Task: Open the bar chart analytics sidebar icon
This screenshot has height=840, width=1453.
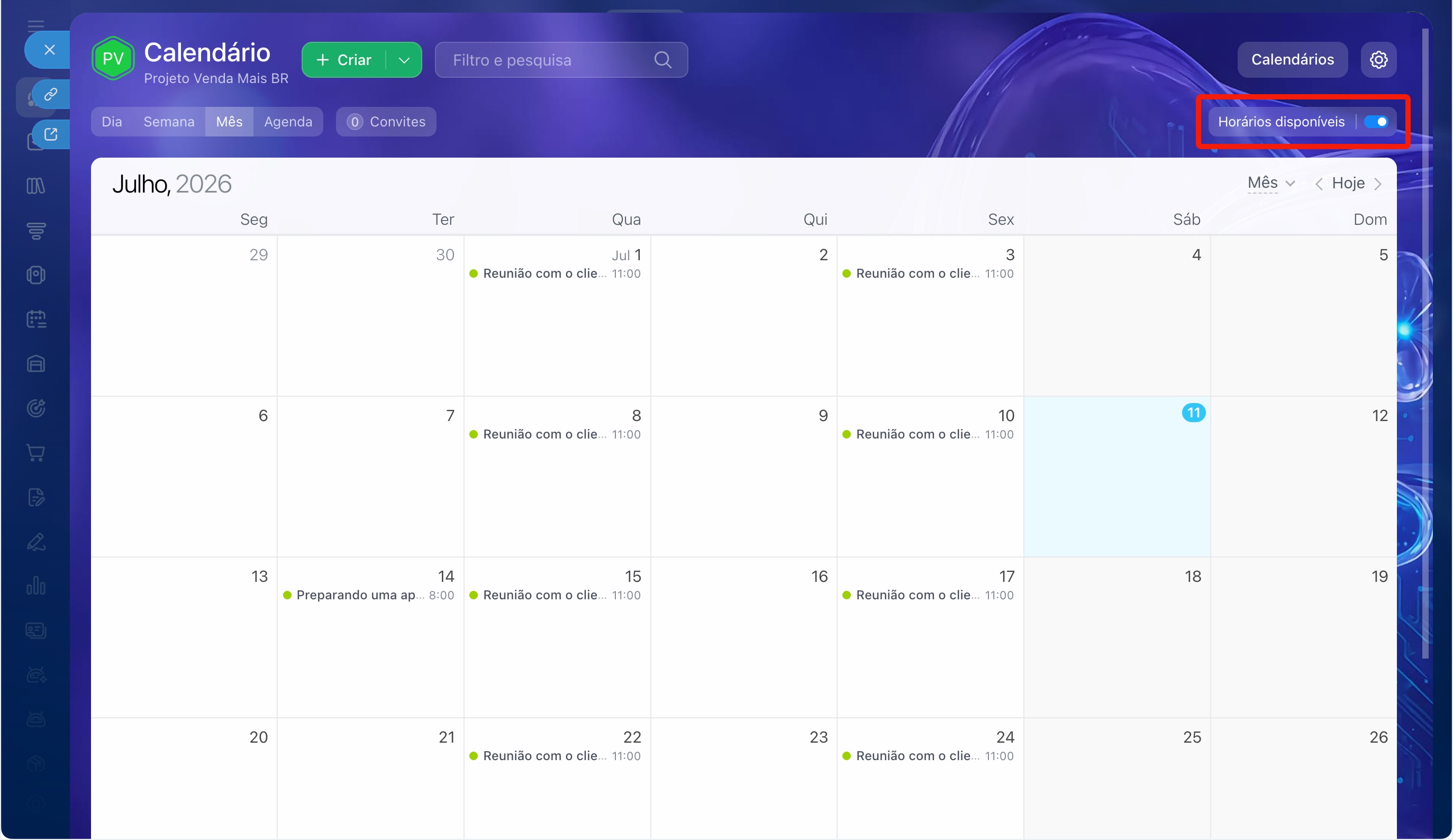Action: point(36,586)
